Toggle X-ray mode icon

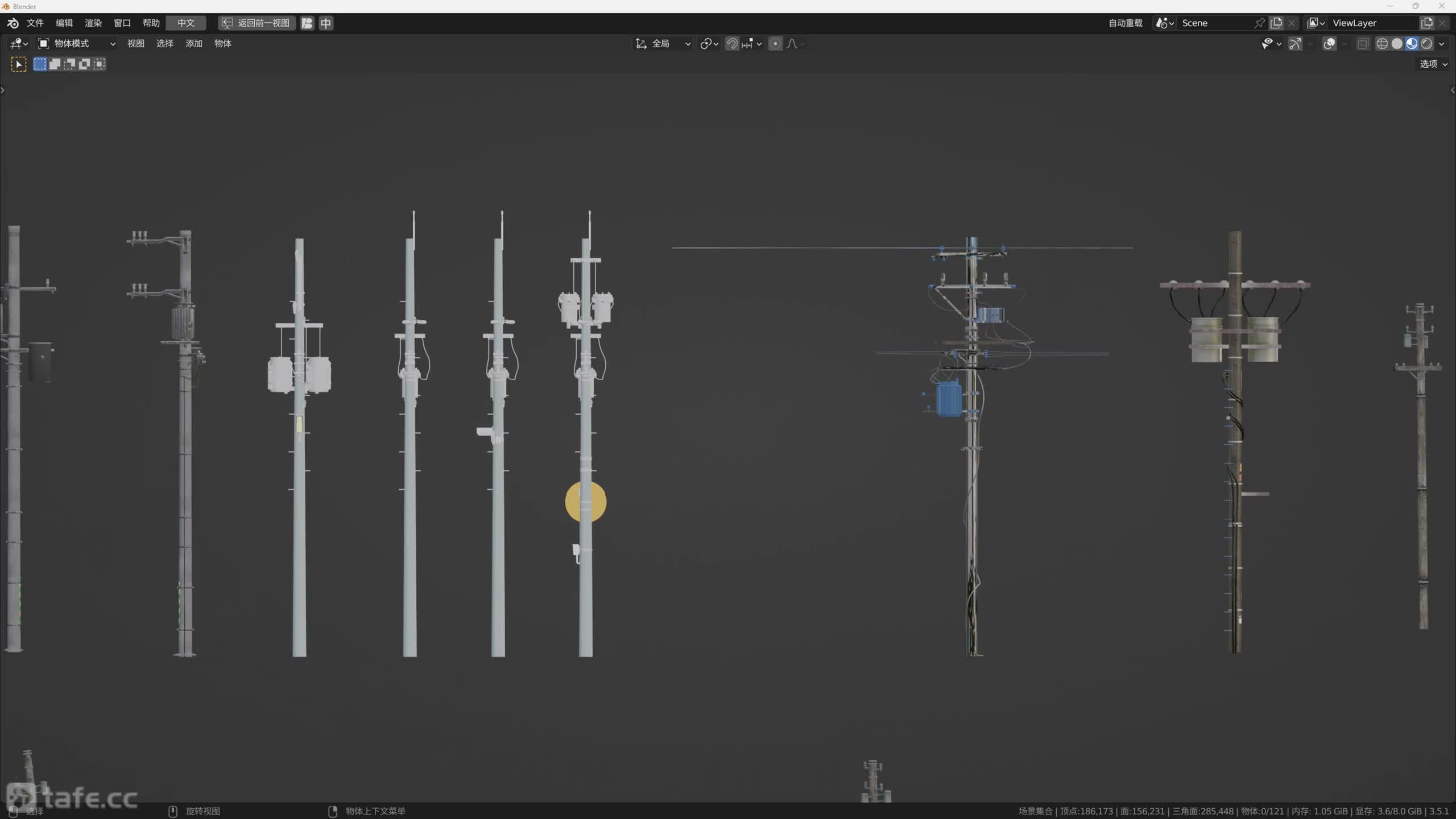[x=1363, y=43]
